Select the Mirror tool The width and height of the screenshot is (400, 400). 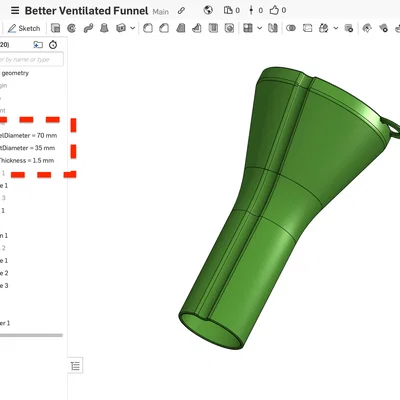pos(273,28)
